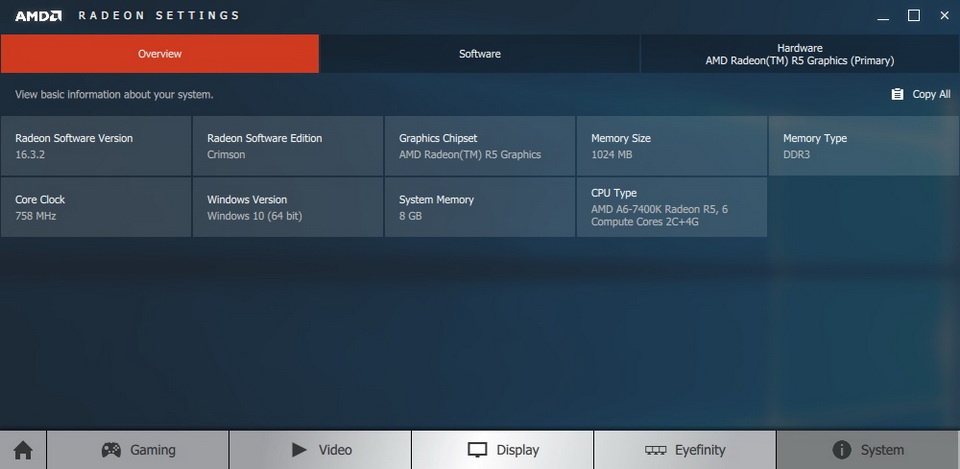
Task: Click the 1024 MB memory value
Action: point(612,155)
